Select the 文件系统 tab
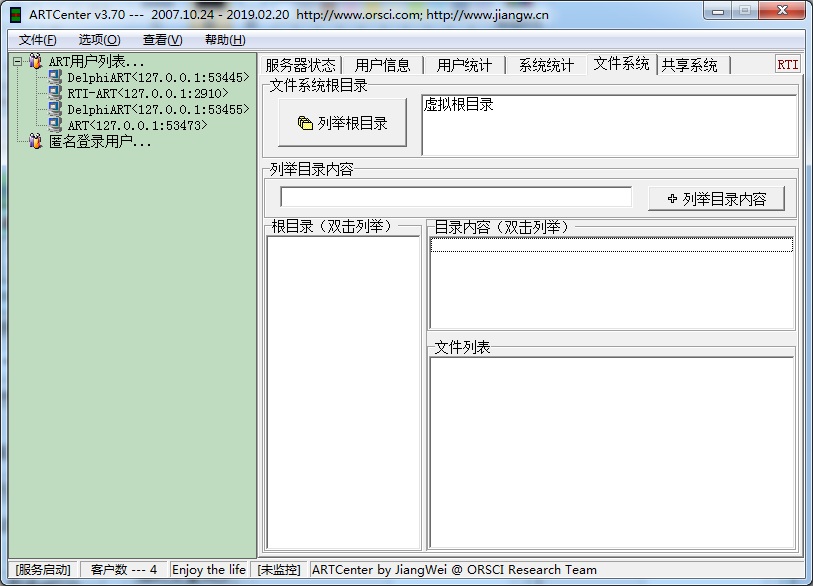This screenshot has width=813, height=586. pyautogui.click(x=621, y=64)
